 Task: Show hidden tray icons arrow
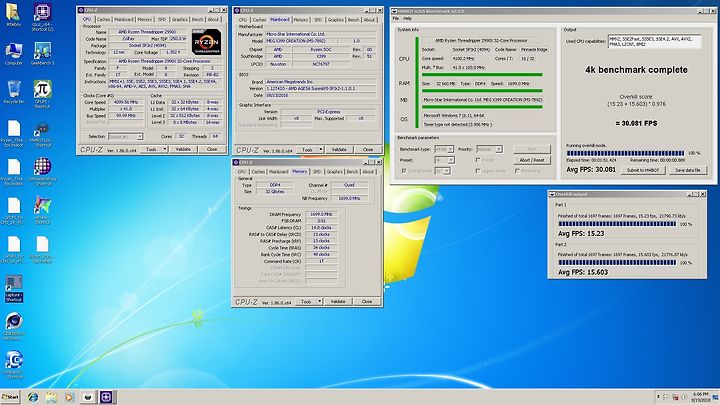(658, 397)
